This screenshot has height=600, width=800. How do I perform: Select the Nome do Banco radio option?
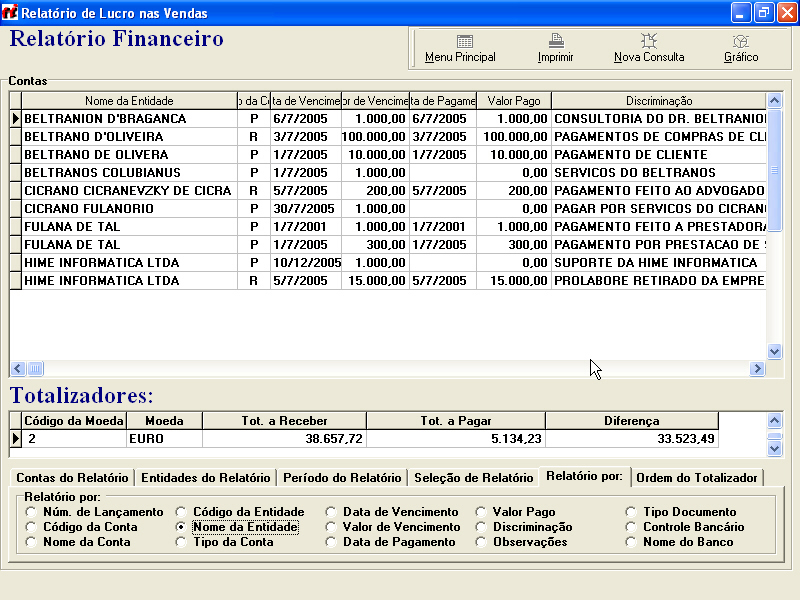pyautogui.click(x=631, y=542)
